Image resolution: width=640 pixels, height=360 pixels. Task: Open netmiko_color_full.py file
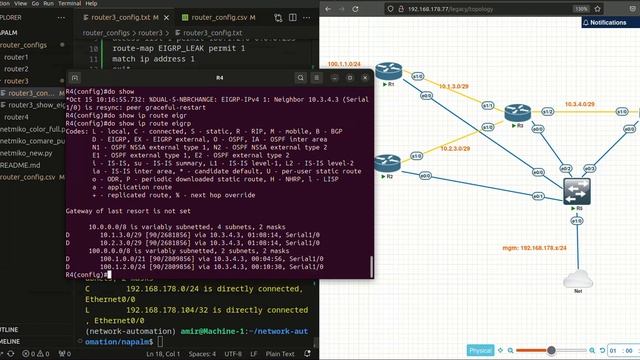(33, 129)
